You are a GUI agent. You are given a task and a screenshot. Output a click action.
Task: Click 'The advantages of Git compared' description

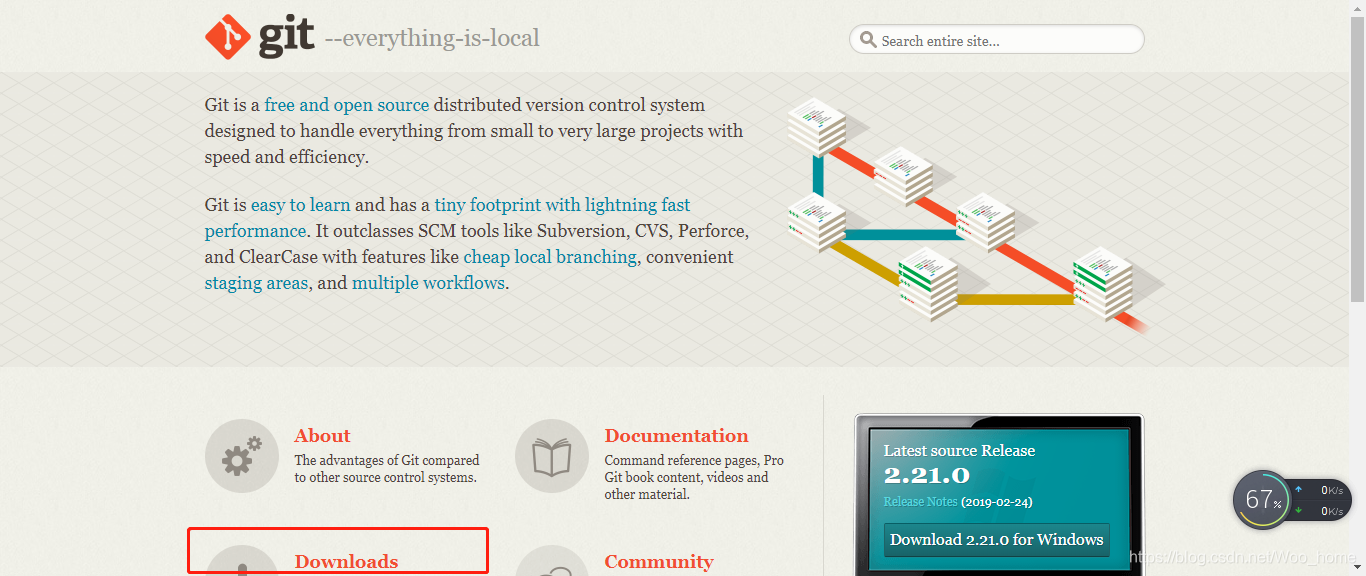tap(387, 461)
